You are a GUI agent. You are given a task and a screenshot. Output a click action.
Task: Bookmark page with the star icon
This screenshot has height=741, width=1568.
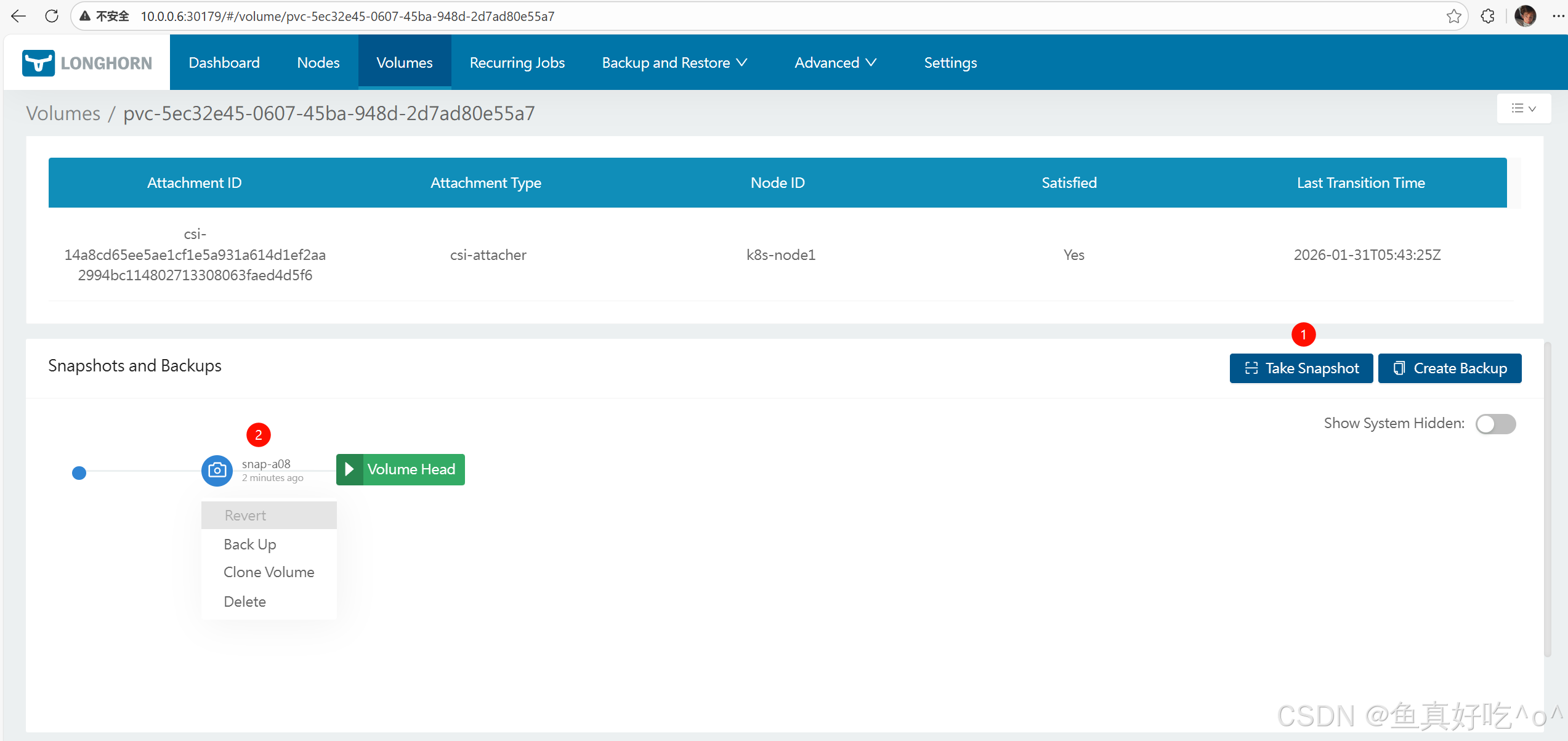(x=1453, y=16)
